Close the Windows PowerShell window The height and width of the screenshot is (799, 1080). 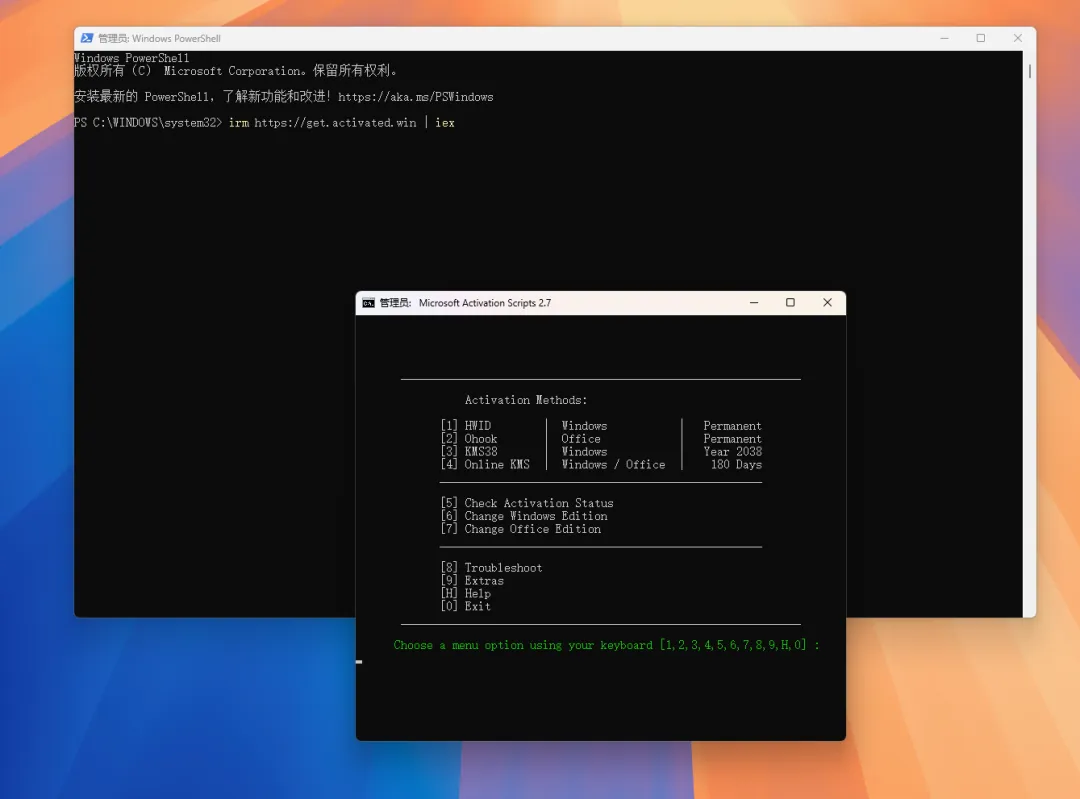[1017, 38]
